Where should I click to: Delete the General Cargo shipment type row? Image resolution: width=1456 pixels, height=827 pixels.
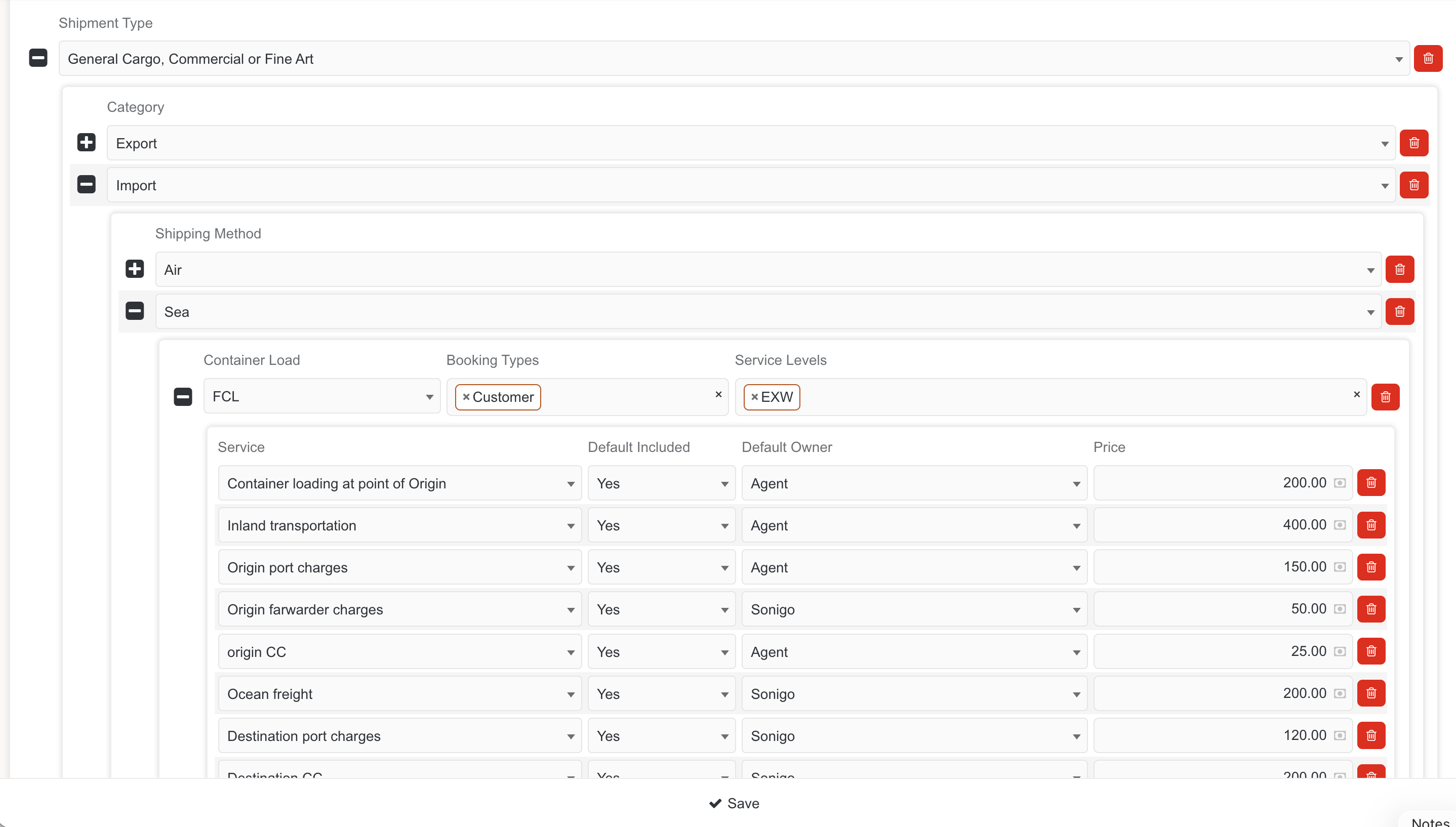pyautogui.click(x=1428, y=59)
